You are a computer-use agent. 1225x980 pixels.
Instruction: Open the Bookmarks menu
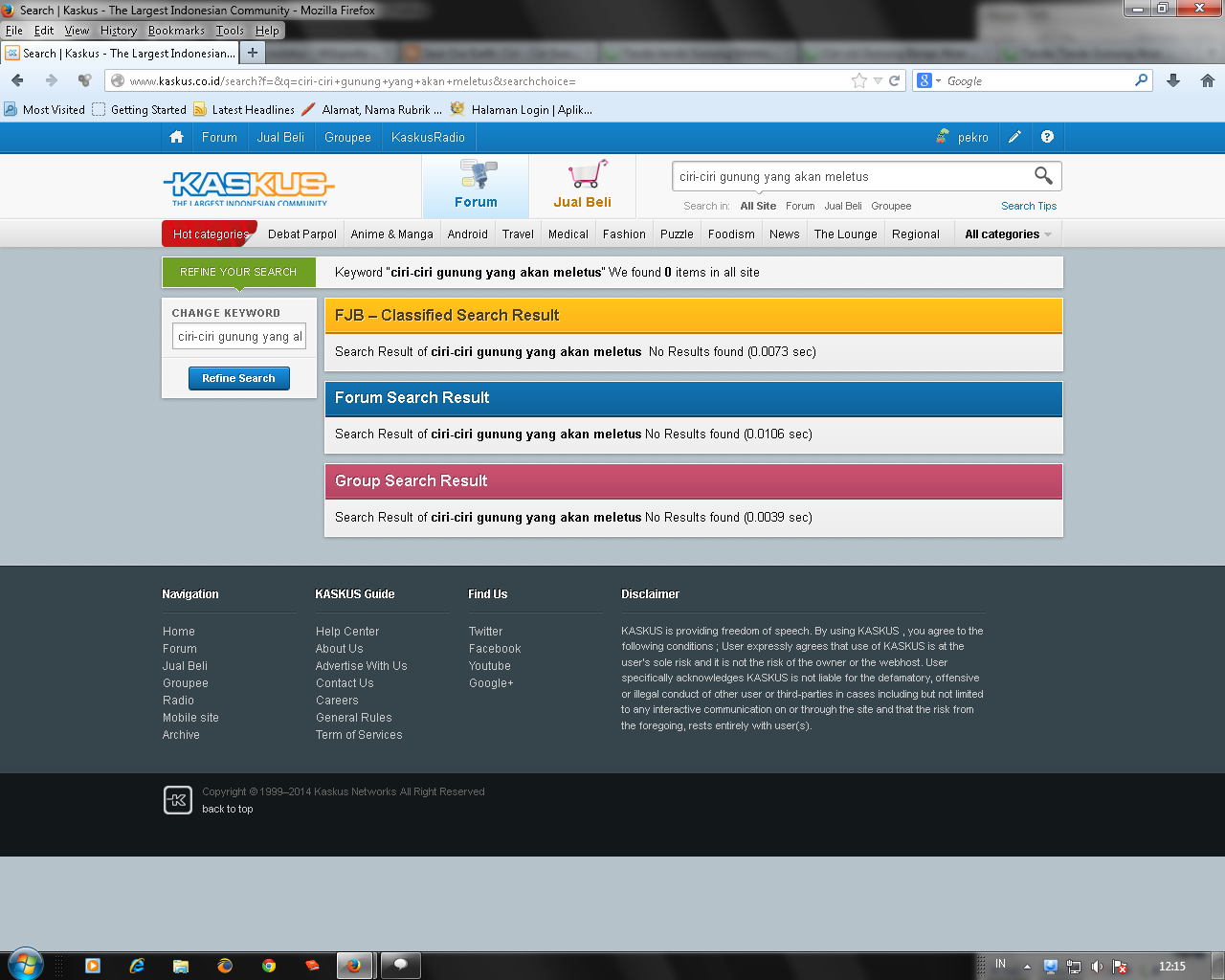tap(176, 31)
